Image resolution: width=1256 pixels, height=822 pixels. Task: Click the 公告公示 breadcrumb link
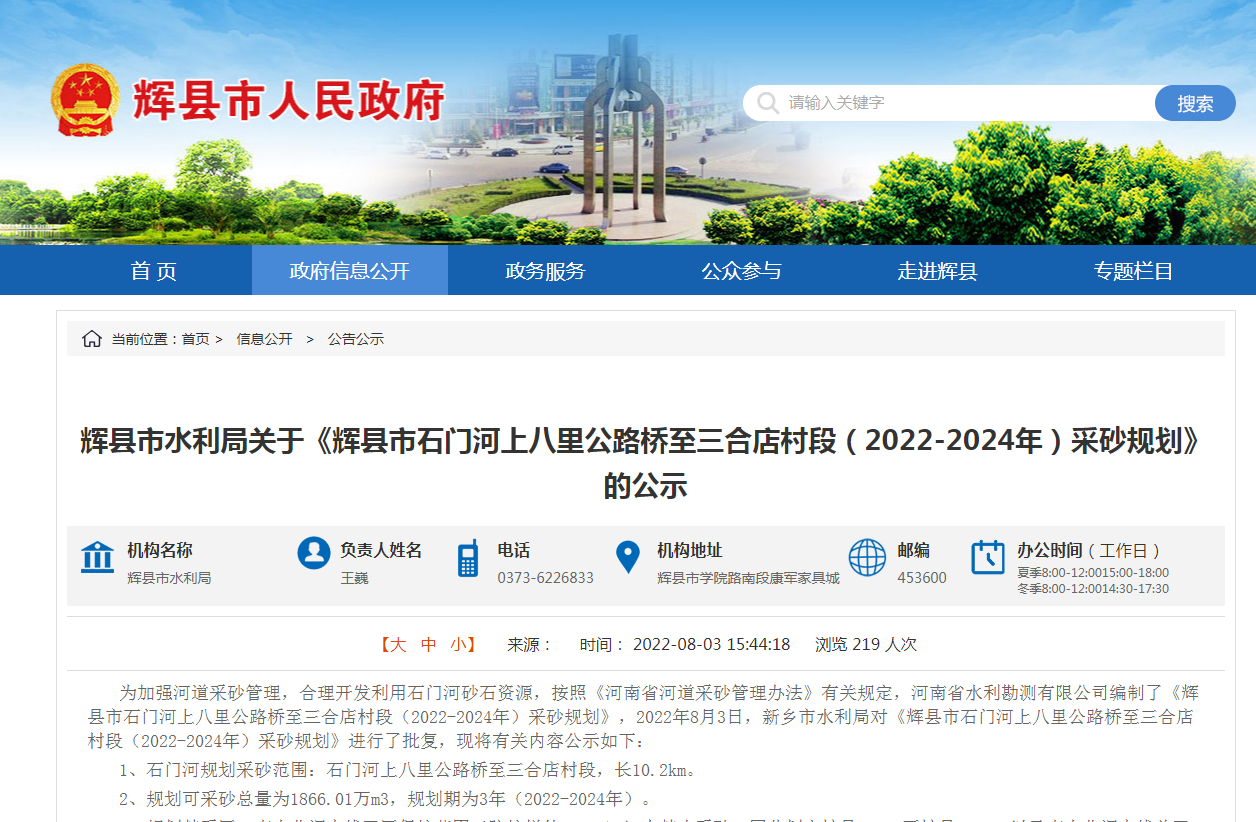(356, 339)
